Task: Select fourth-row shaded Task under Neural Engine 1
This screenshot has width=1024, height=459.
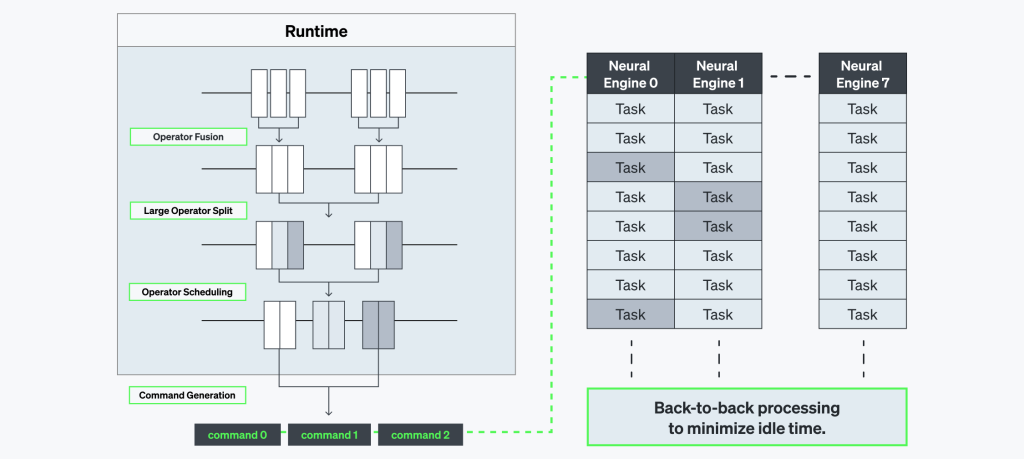Action: click(718, 197)
